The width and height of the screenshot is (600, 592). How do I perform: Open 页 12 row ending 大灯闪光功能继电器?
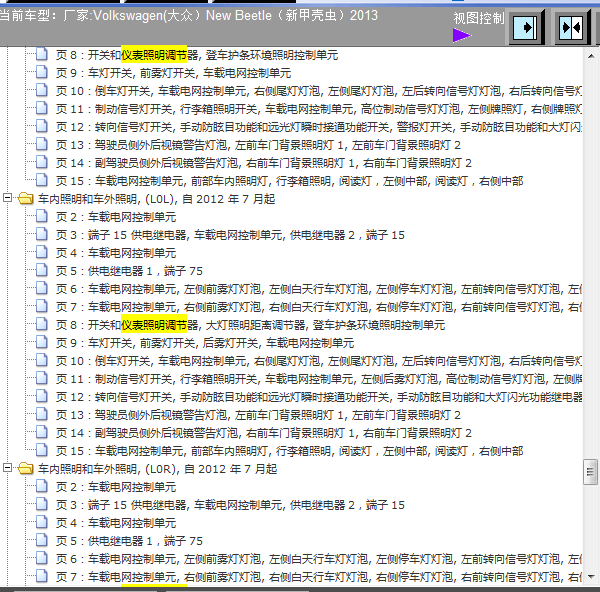tap(319, 397)
